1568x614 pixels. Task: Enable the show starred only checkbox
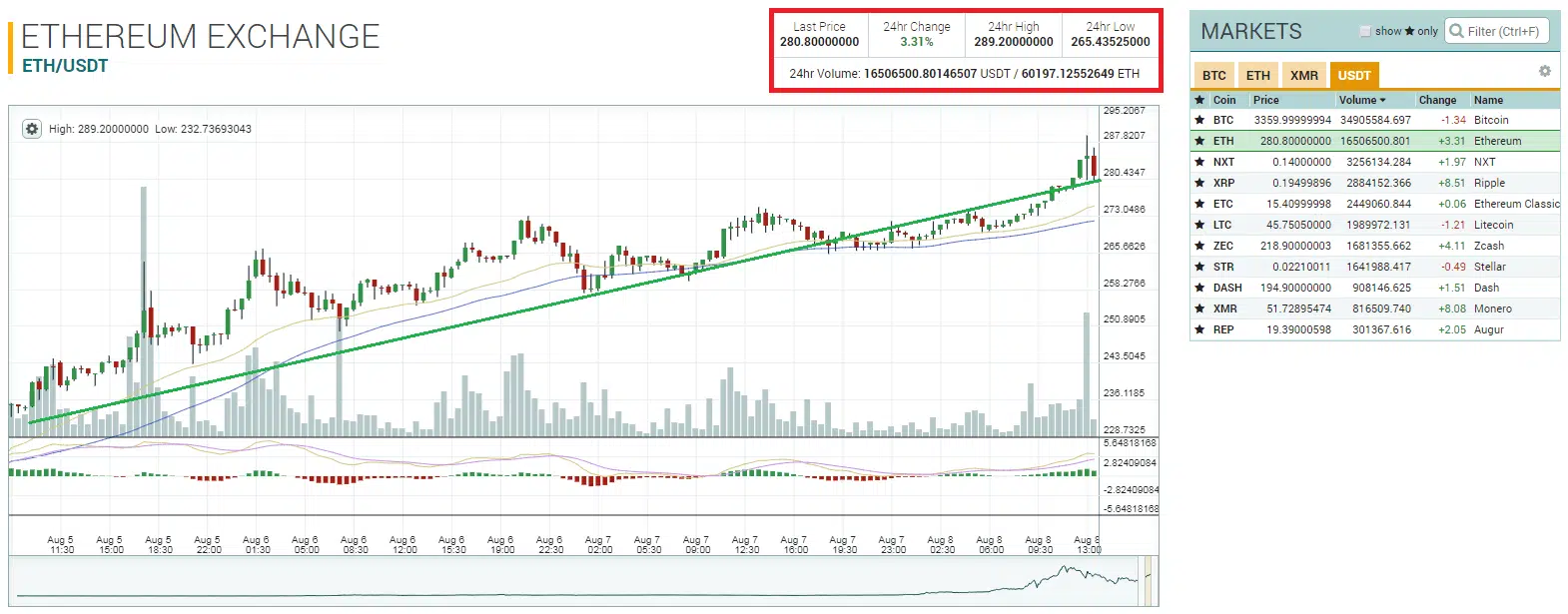point(1365,31)
